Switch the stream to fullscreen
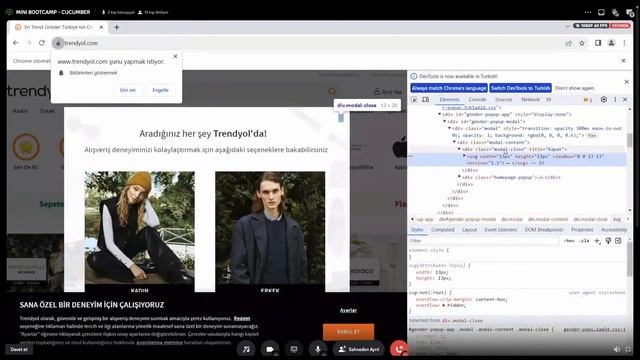Image resolution: width=640 pixels, height=360 pixels. [628, 349]
